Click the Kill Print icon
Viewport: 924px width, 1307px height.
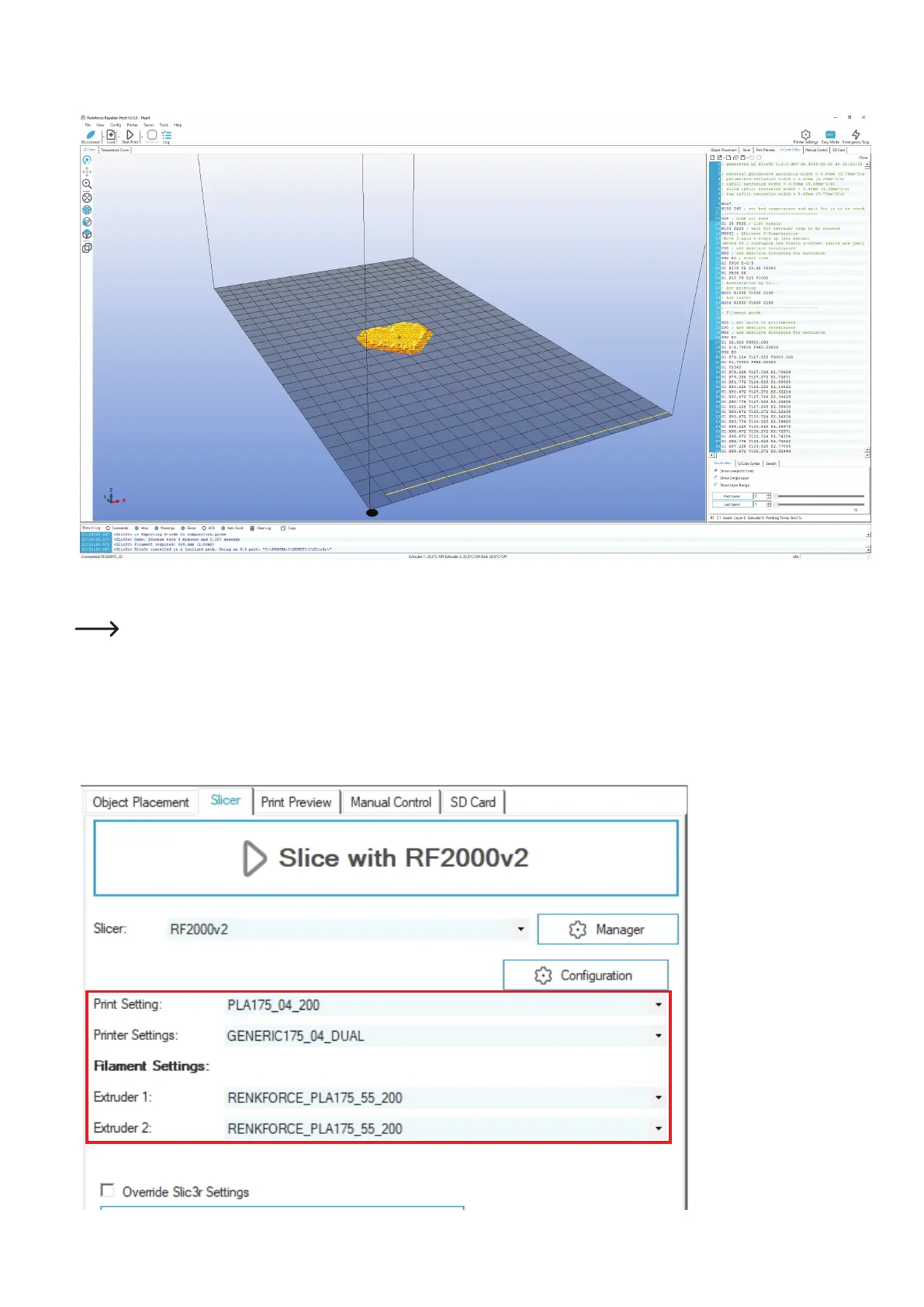pos(152,135)
